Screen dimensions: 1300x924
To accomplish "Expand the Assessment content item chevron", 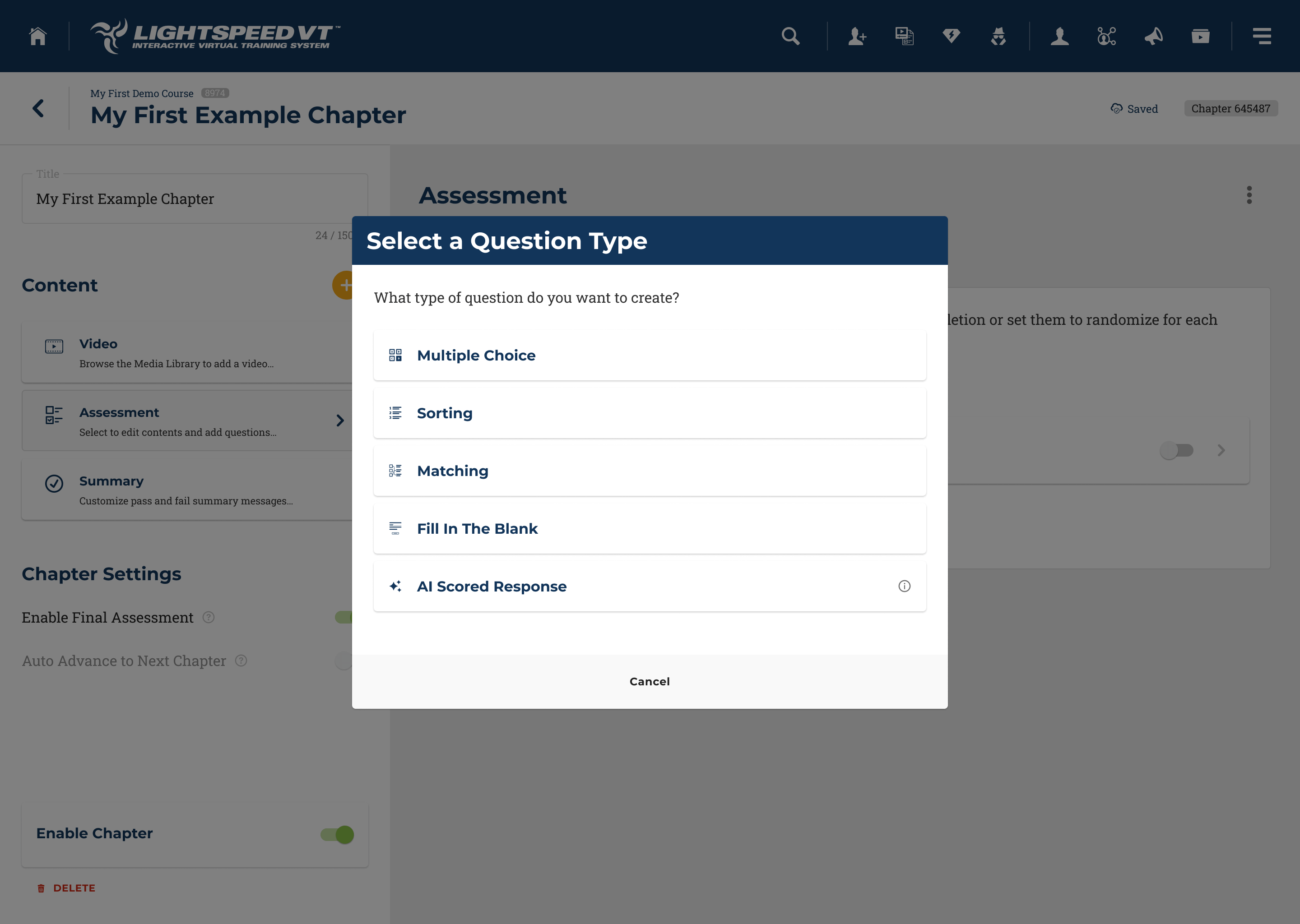I will pos(341,420).
